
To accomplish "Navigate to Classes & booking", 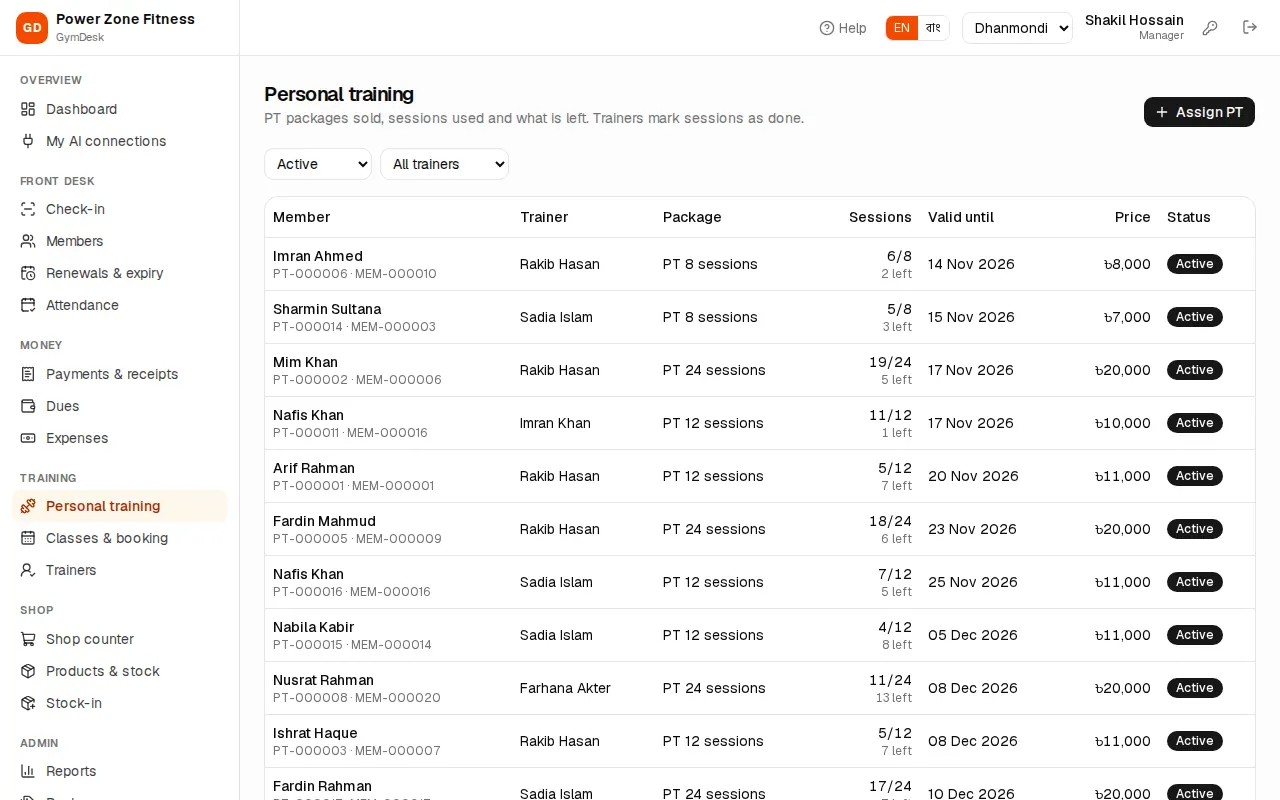I will coord(120,538).
